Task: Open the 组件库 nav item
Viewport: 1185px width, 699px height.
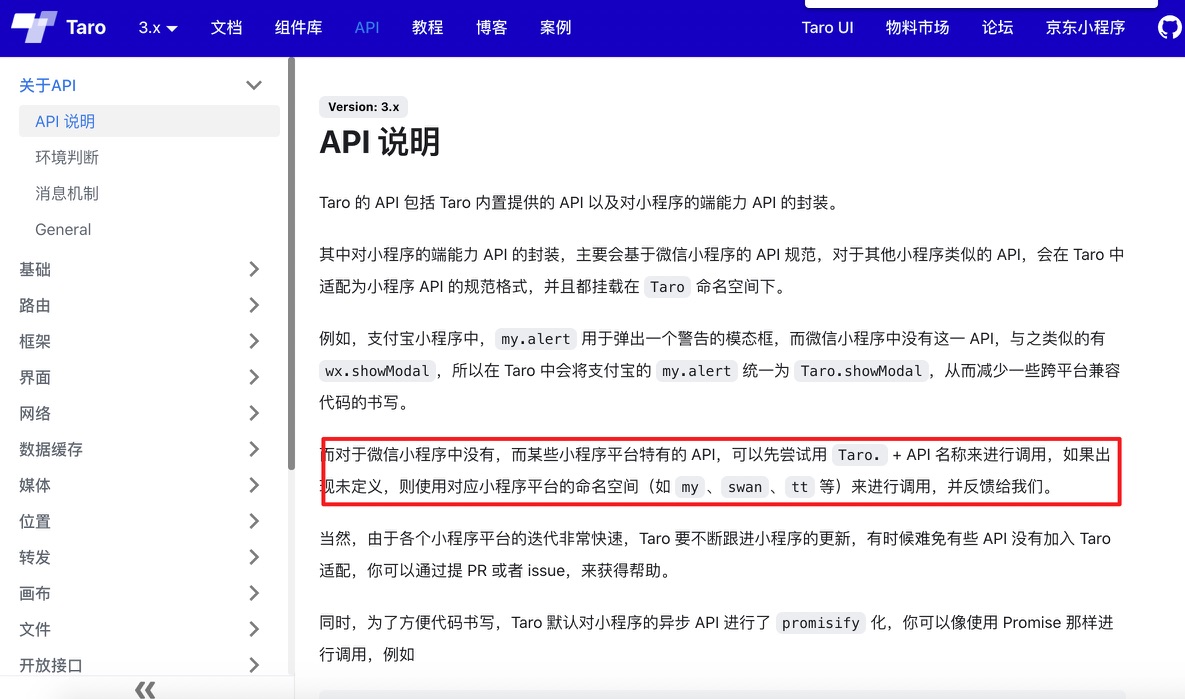Action: (299, 28)
